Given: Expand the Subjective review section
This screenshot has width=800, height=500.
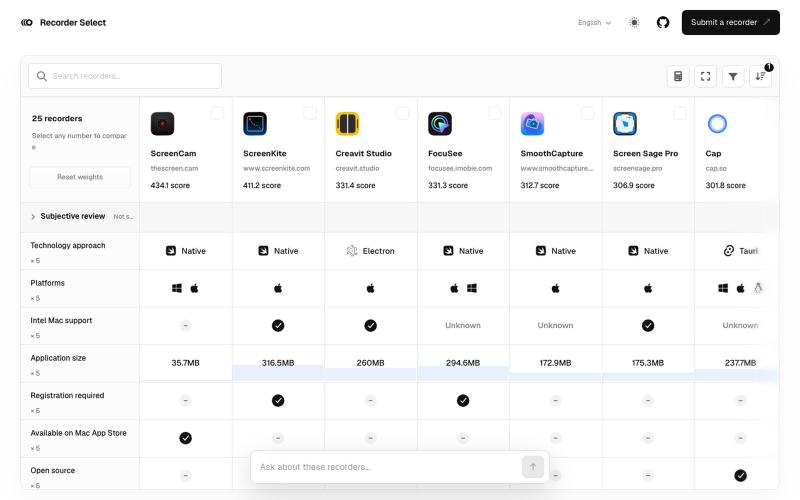Looking at the screenshot, I should (33, 217).
